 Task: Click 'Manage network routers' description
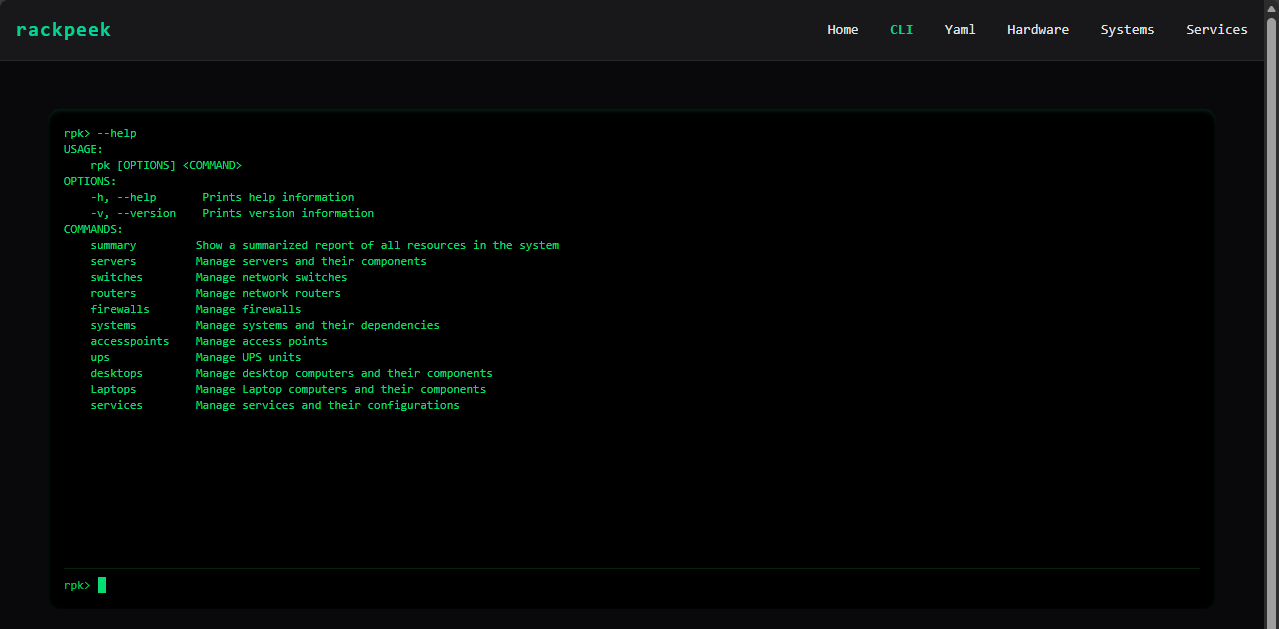pos(268,293)
